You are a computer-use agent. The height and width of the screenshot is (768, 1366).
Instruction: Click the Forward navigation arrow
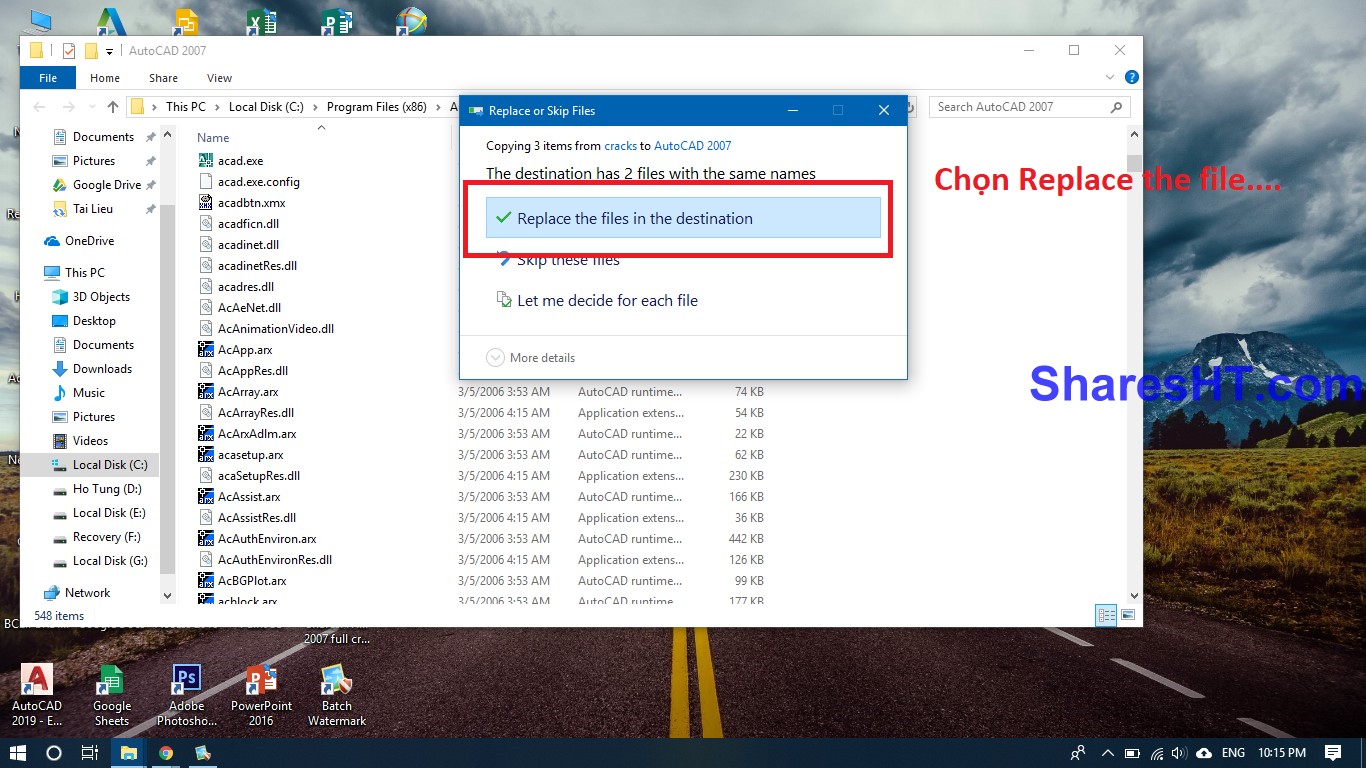[x=68, y=107]
